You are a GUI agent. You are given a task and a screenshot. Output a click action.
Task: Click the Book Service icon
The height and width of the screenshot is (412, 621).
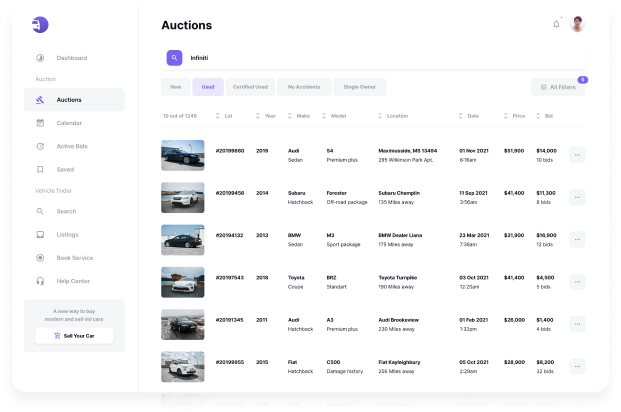(x=40, y=258)
